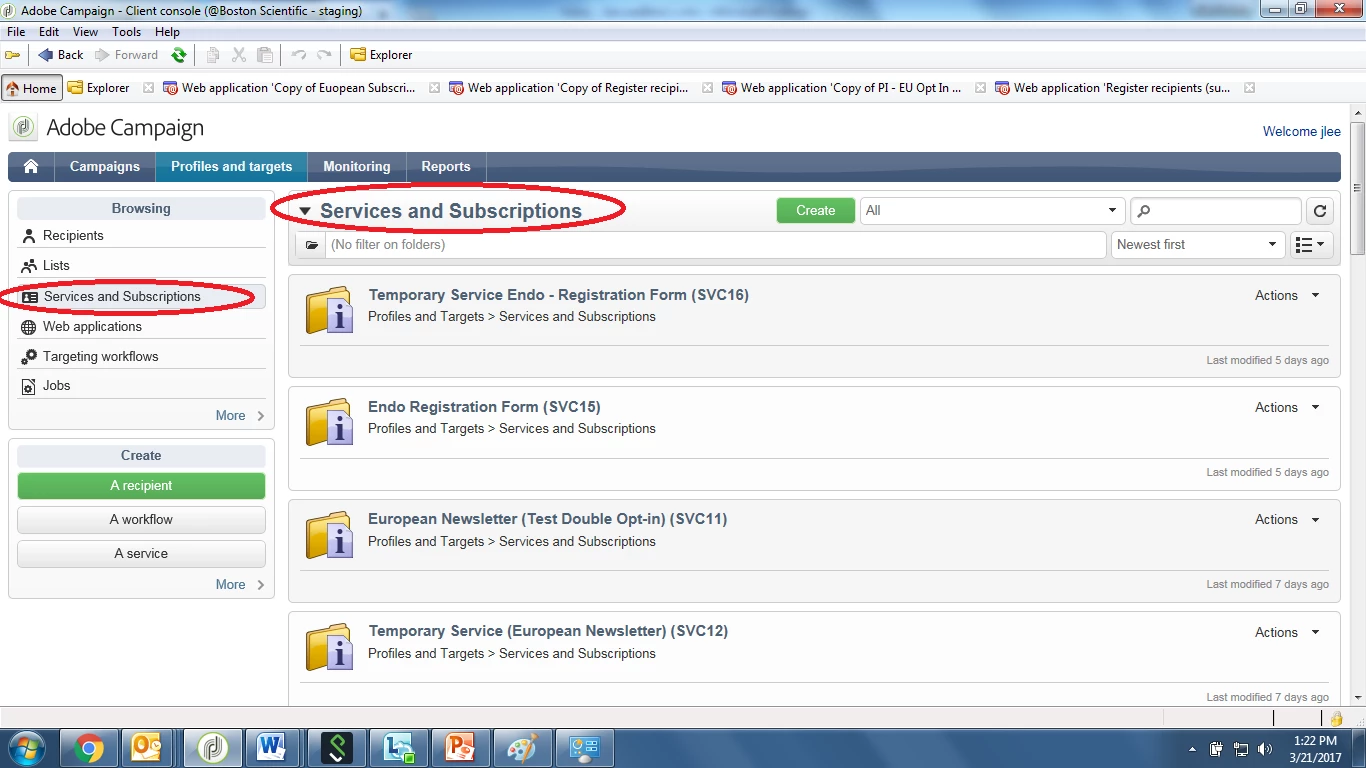Image resolution: width=1366 pixels, height=768 pixels.
Task: Open the Edit menu
Action: (x=49, y=32)
